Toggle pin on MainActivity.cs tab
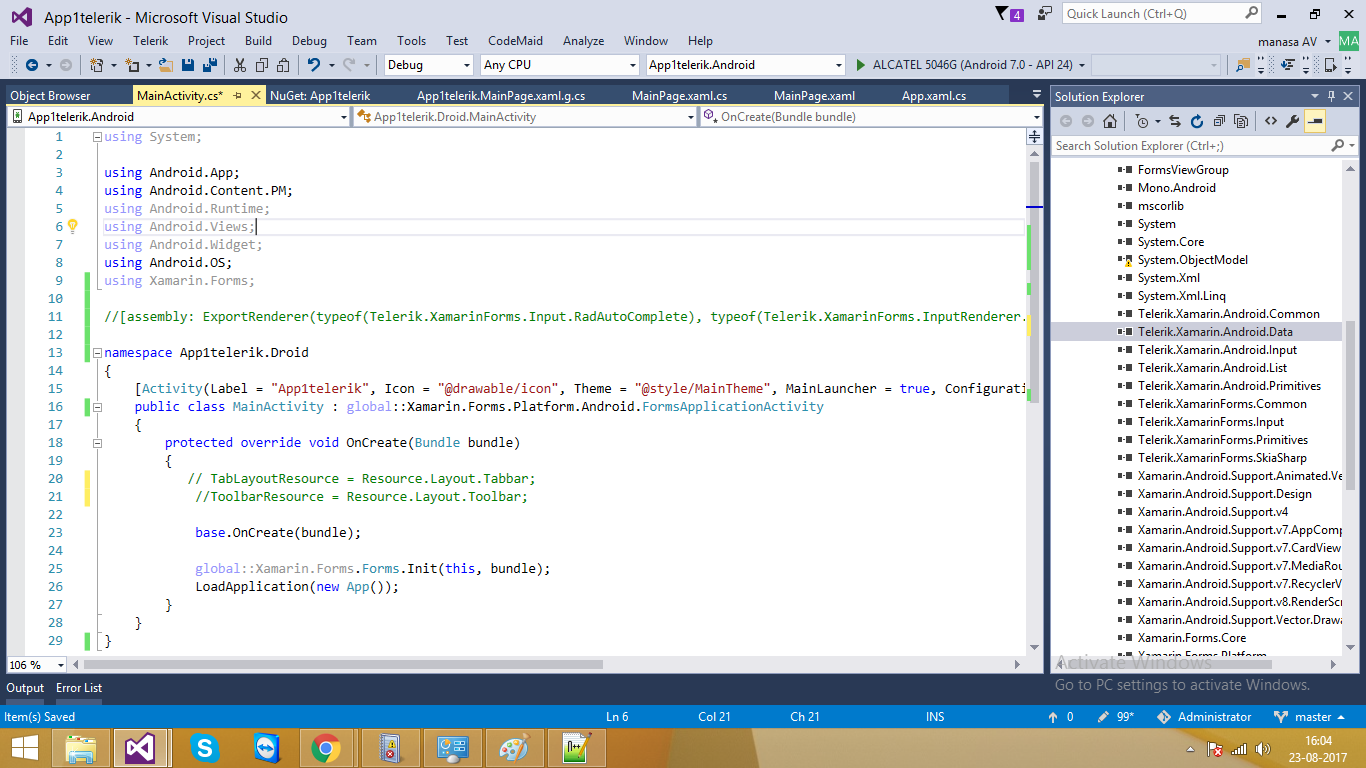 point(237,96)
